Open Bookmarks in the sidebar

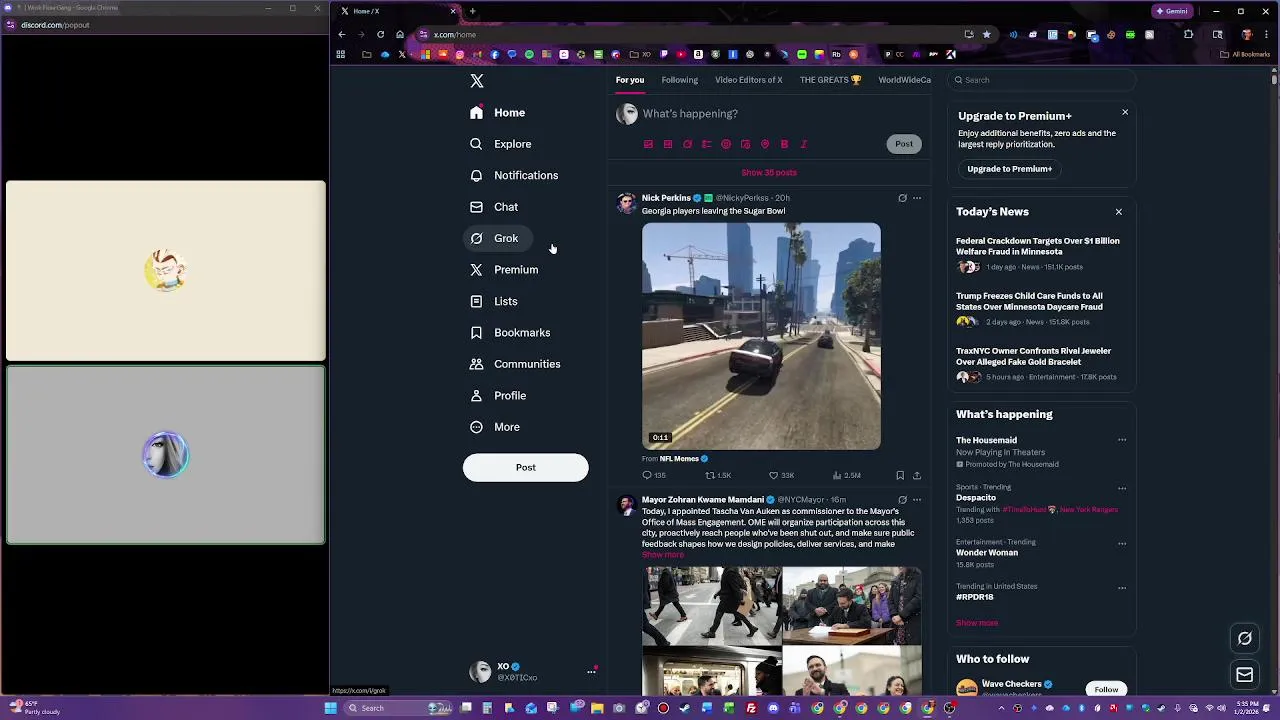pos(510,333)
